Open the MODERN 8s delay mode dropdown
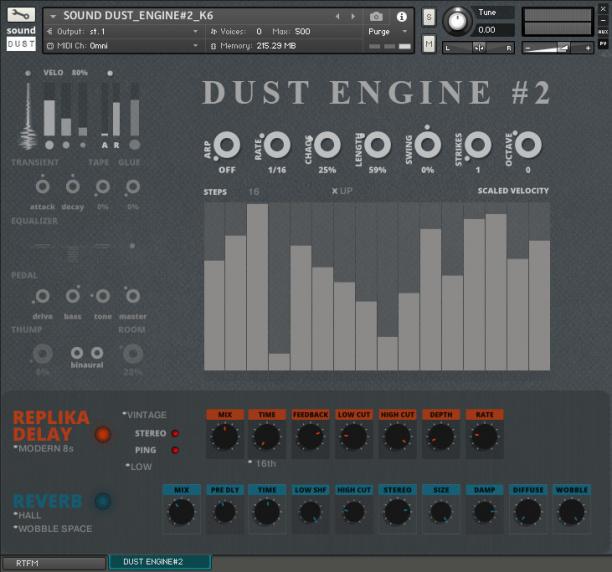Viewport: 612px width, 572px height. pyautogui.click(x=44, y=448)
